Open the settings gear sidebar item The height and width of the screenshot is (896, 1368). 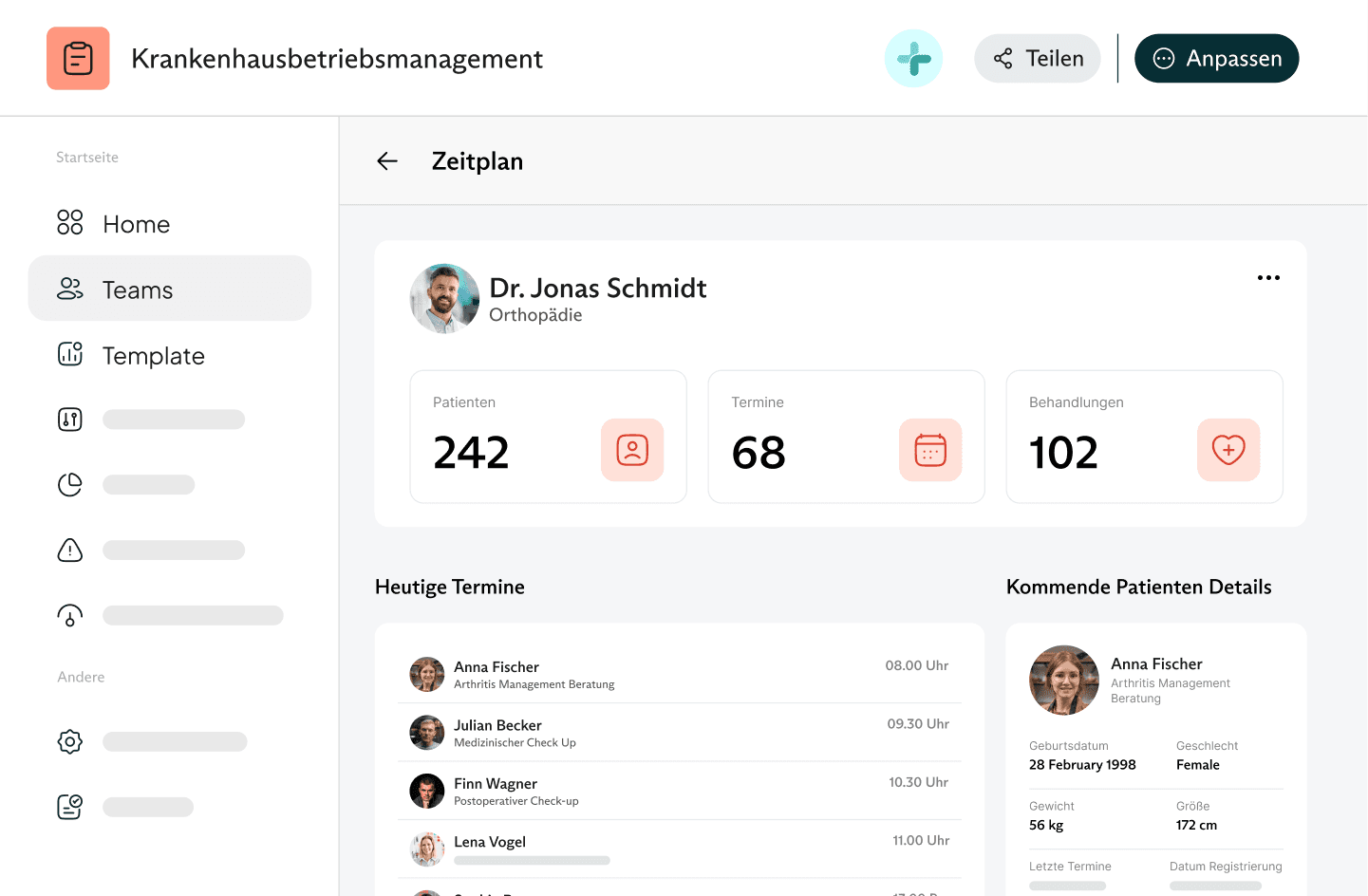[x=70, y=741]
